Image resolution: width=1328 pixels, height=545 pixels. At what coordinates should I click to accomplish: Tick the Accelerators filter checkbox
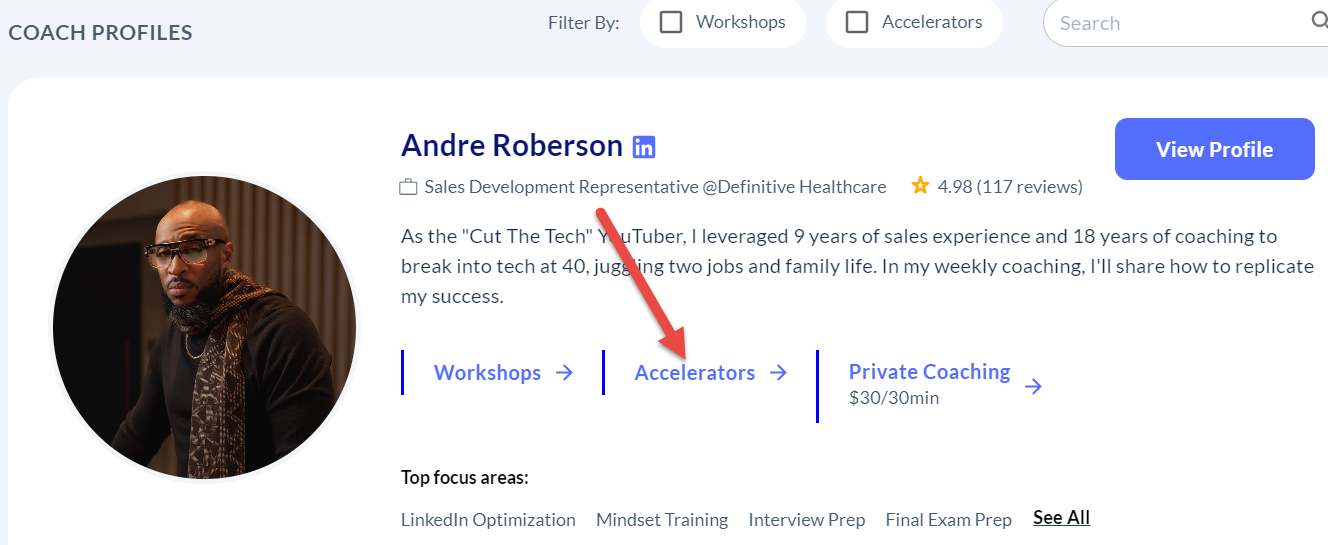[857, 22]
